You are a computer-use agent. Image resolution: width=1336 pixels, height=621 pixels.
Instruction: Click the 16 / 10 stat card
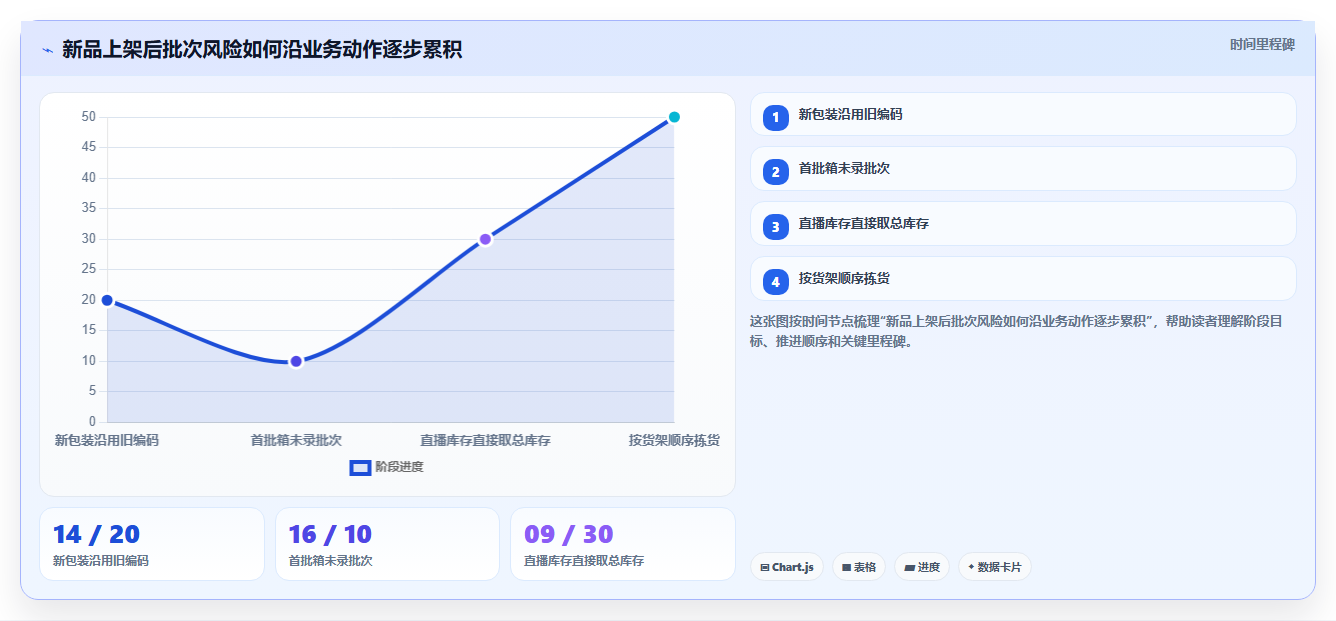(x=387, y=544)
